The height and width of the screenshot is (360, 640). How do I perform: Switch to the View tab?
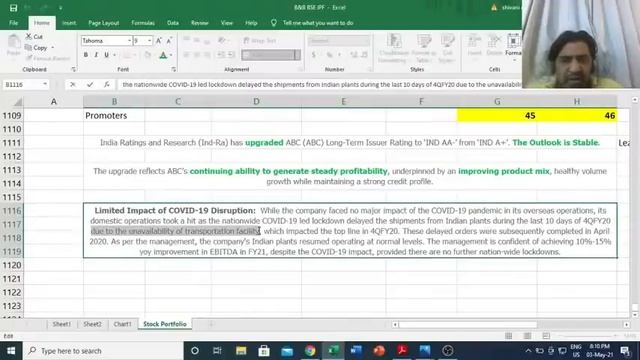227,23
